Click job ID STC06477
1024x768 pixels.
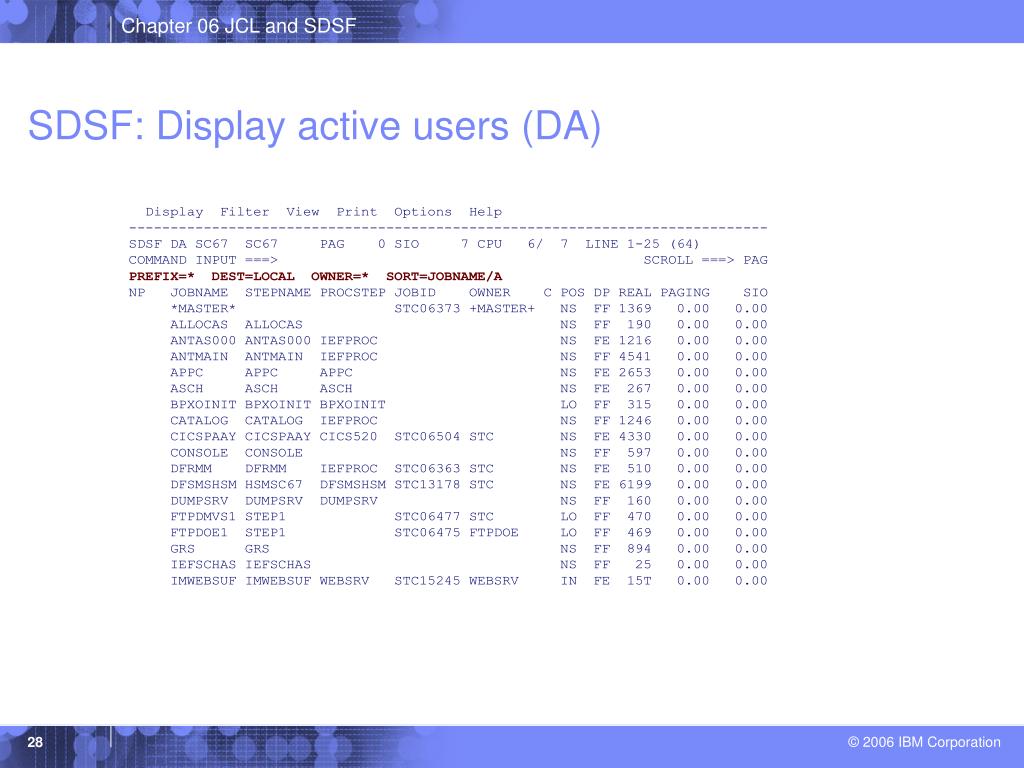[x=427, y=517]
